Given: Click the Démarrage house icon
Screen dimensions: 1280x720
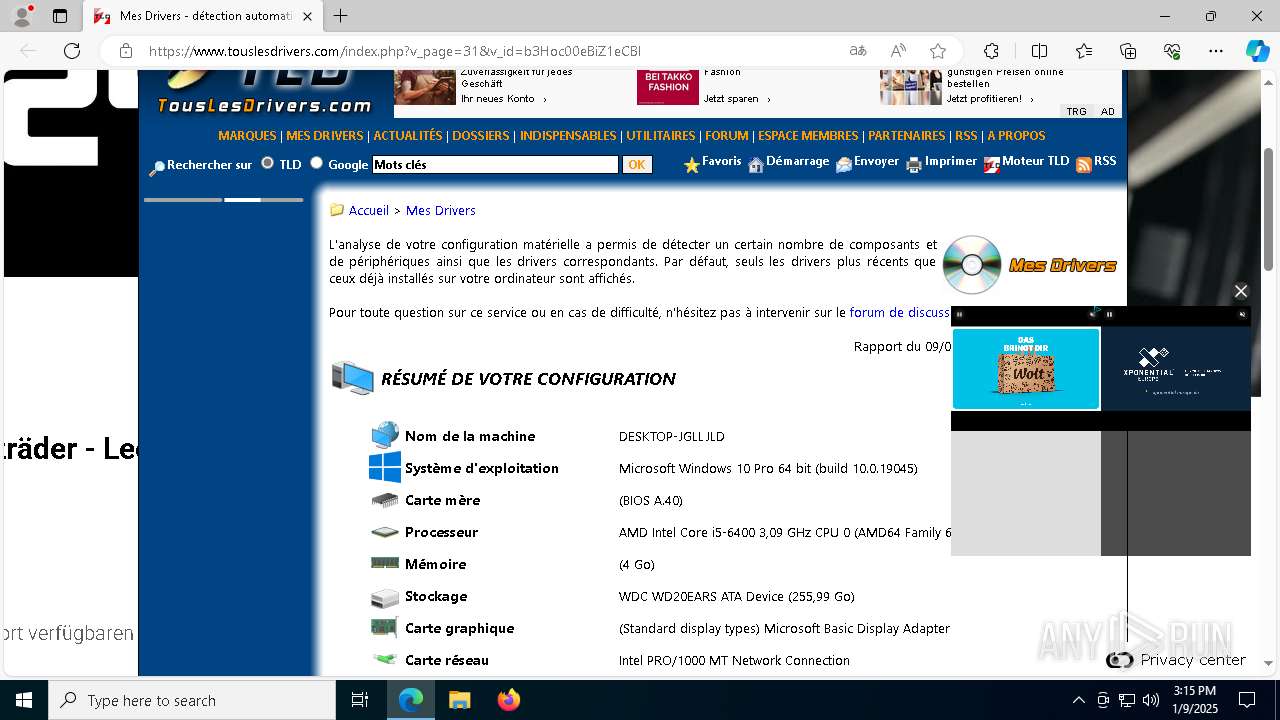Looking at the screenshot, I should pos(756,165).
